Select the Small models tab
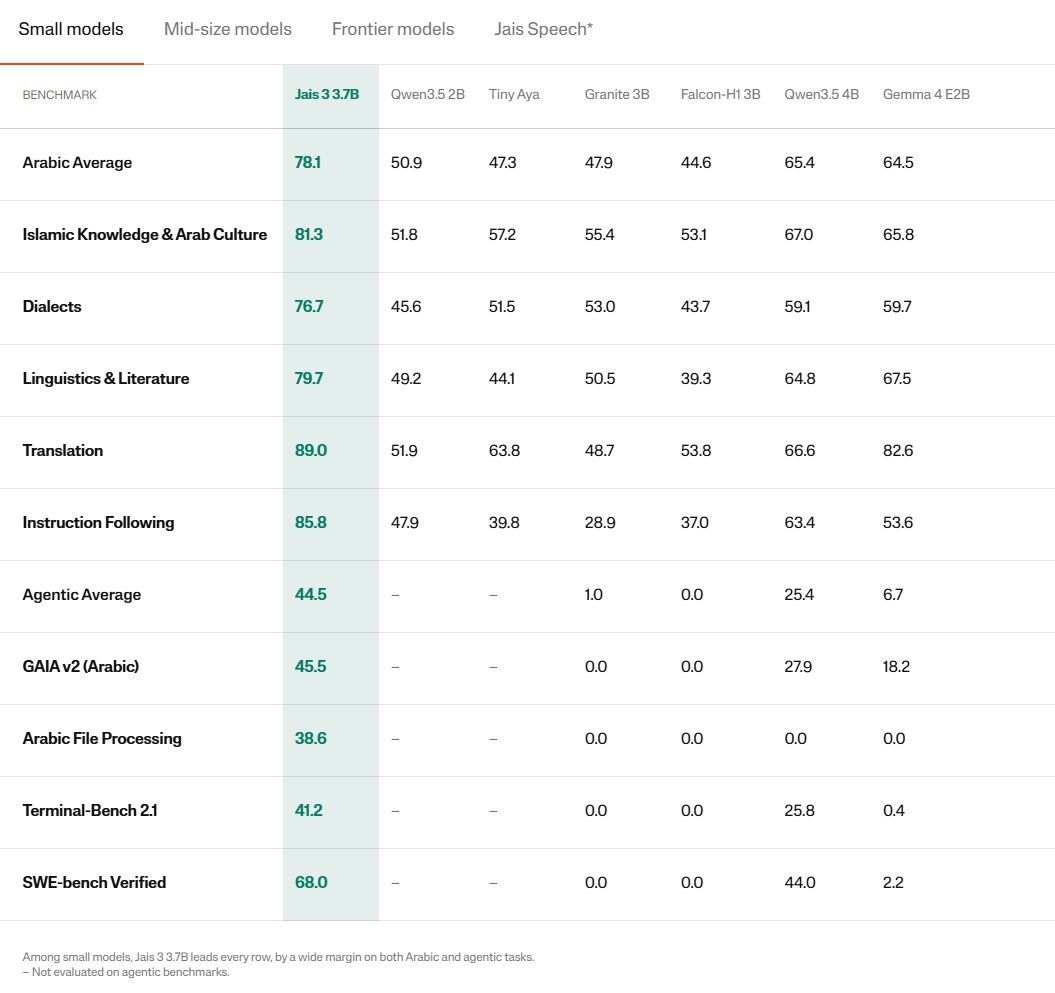1055x993 pixels. click(71, 29)
